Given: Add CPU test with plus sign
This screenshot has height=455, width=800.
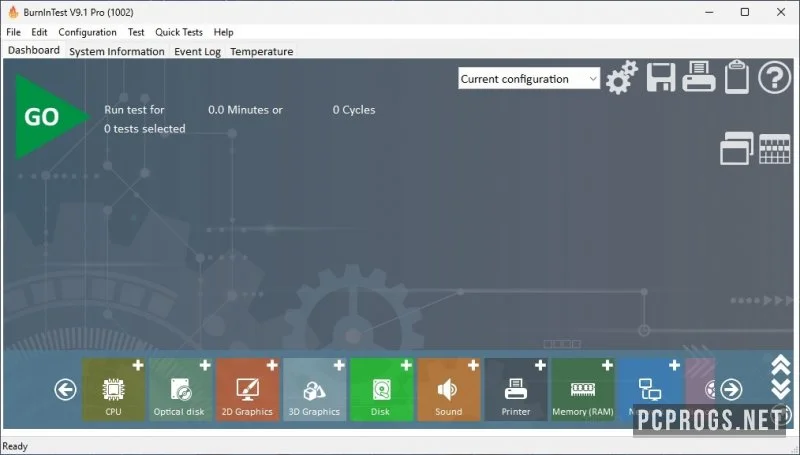Looking at the screenshot, I should (138, 365).
